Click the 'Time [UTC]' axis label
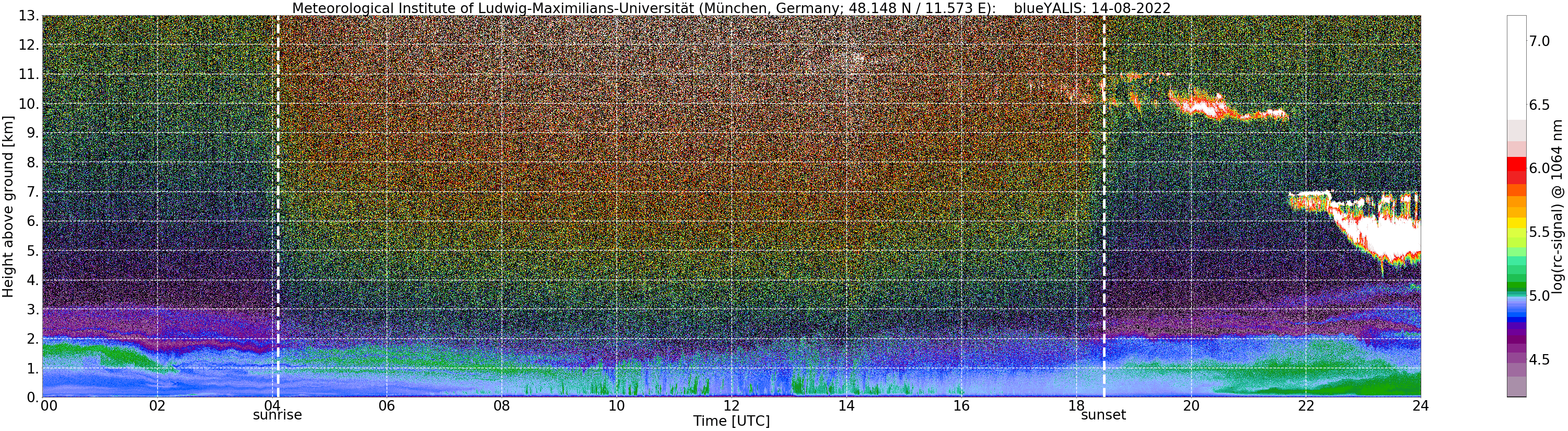The height and width of the screenshot is (431, 1568). click(x=731, y=421)
